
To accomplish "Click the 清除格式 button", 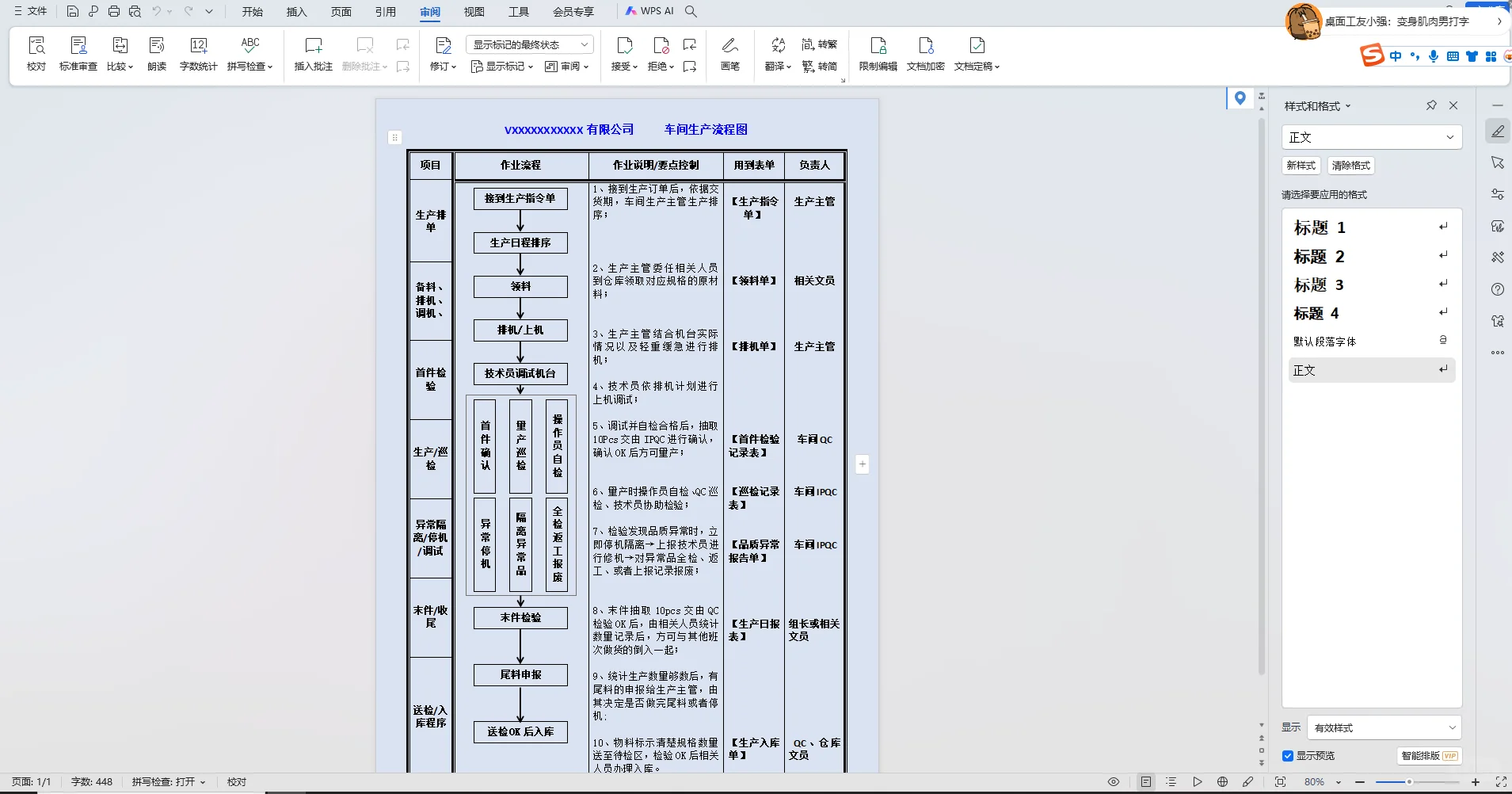I will 1351,166.
